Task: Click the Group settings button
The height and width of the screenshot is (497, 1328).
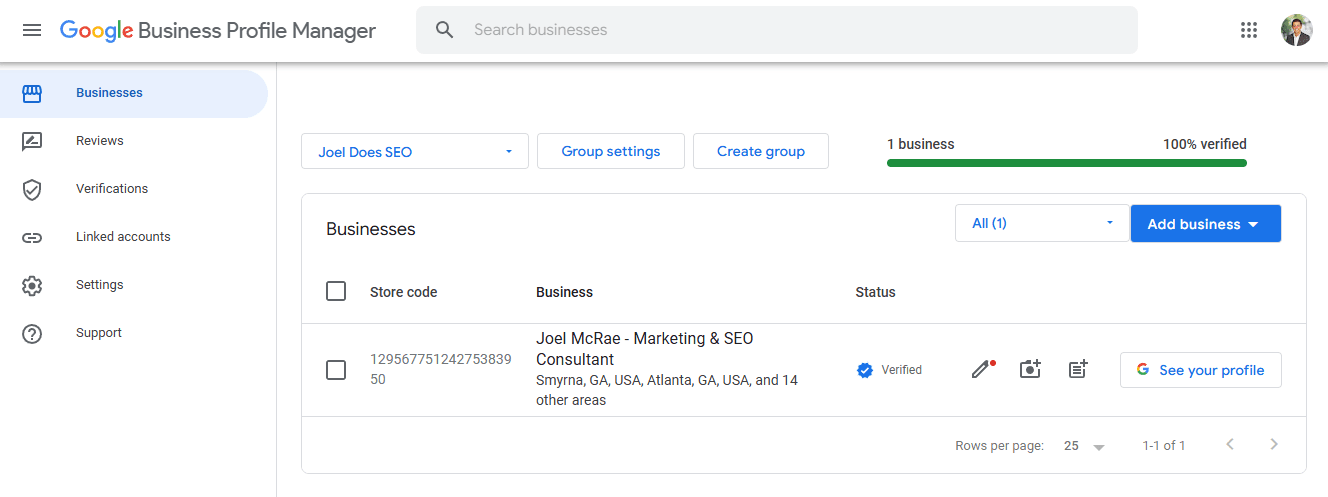Action: [611, 151]
